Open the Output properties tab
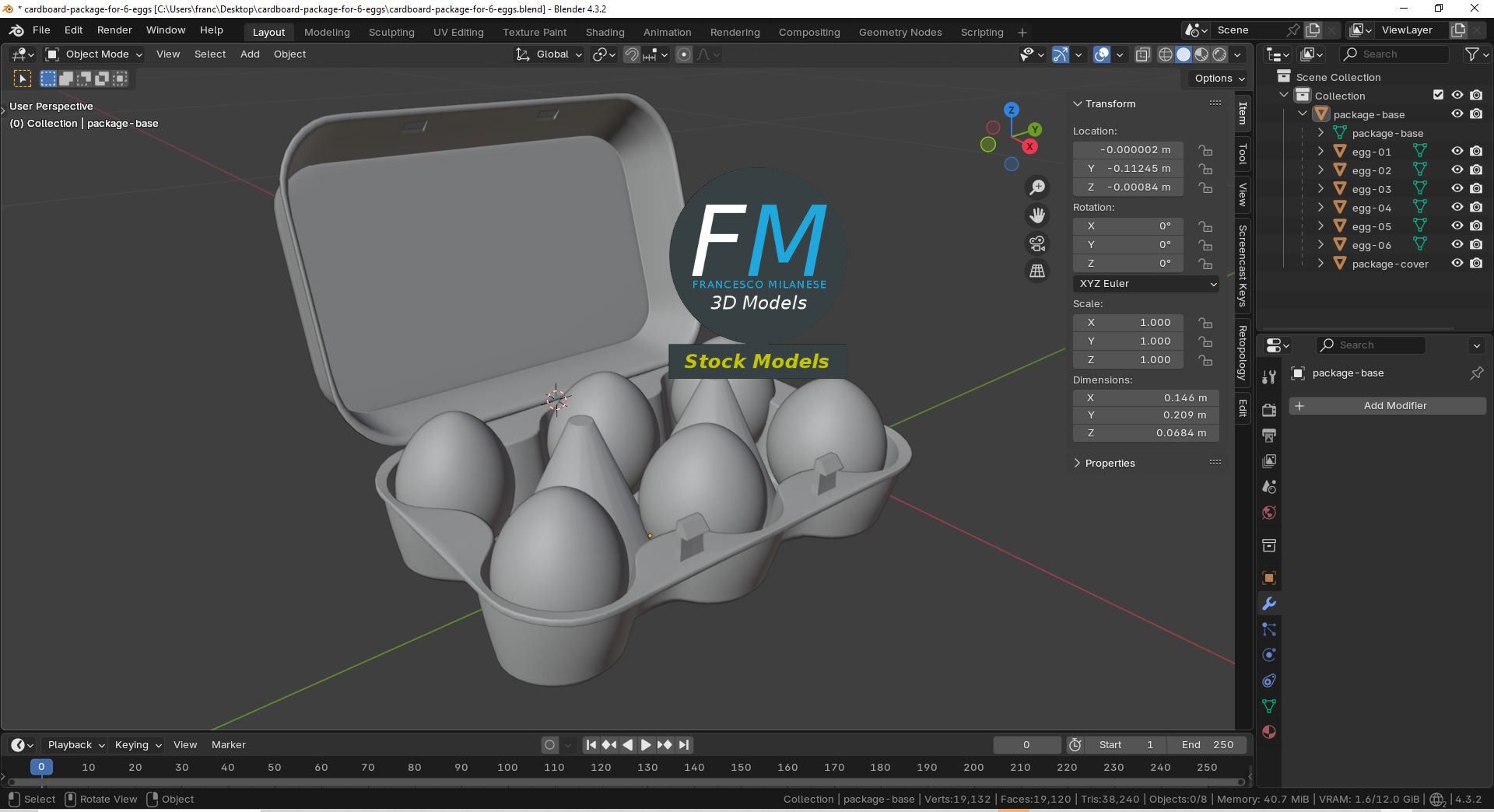The width and height of the screenshot is (1494, 812). [x=1269, y=436]
